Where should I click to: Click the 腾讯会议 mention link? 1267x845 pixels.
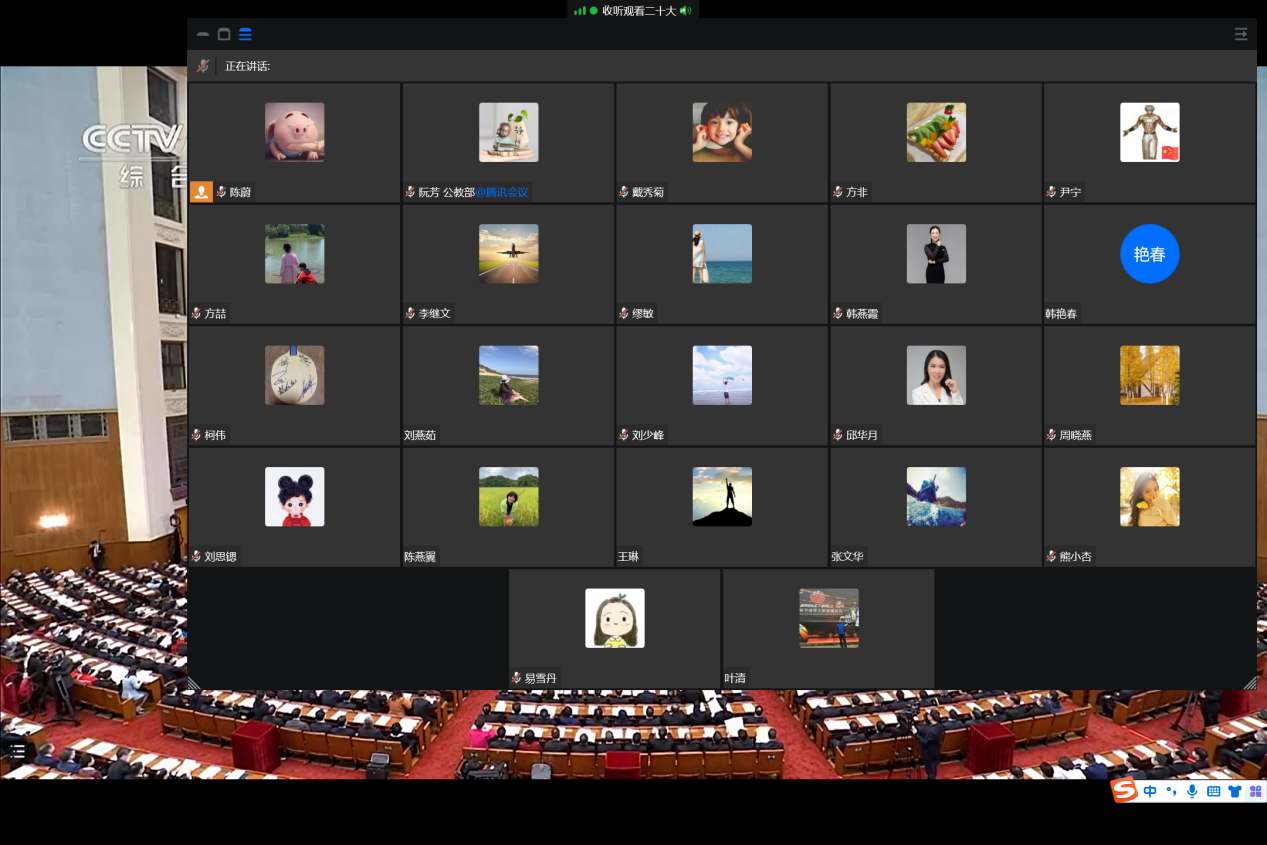point(501,192)
